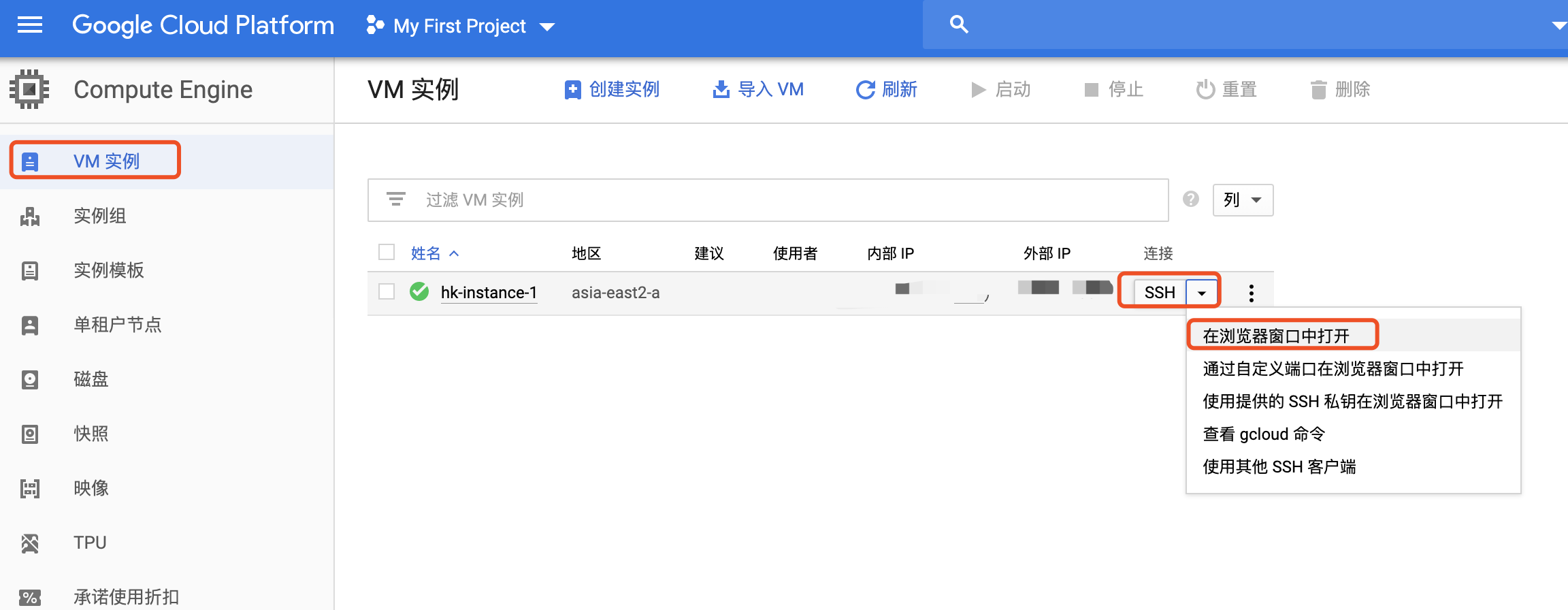
Task: Click the 导入 VM button label
Action: click(770, 89)
